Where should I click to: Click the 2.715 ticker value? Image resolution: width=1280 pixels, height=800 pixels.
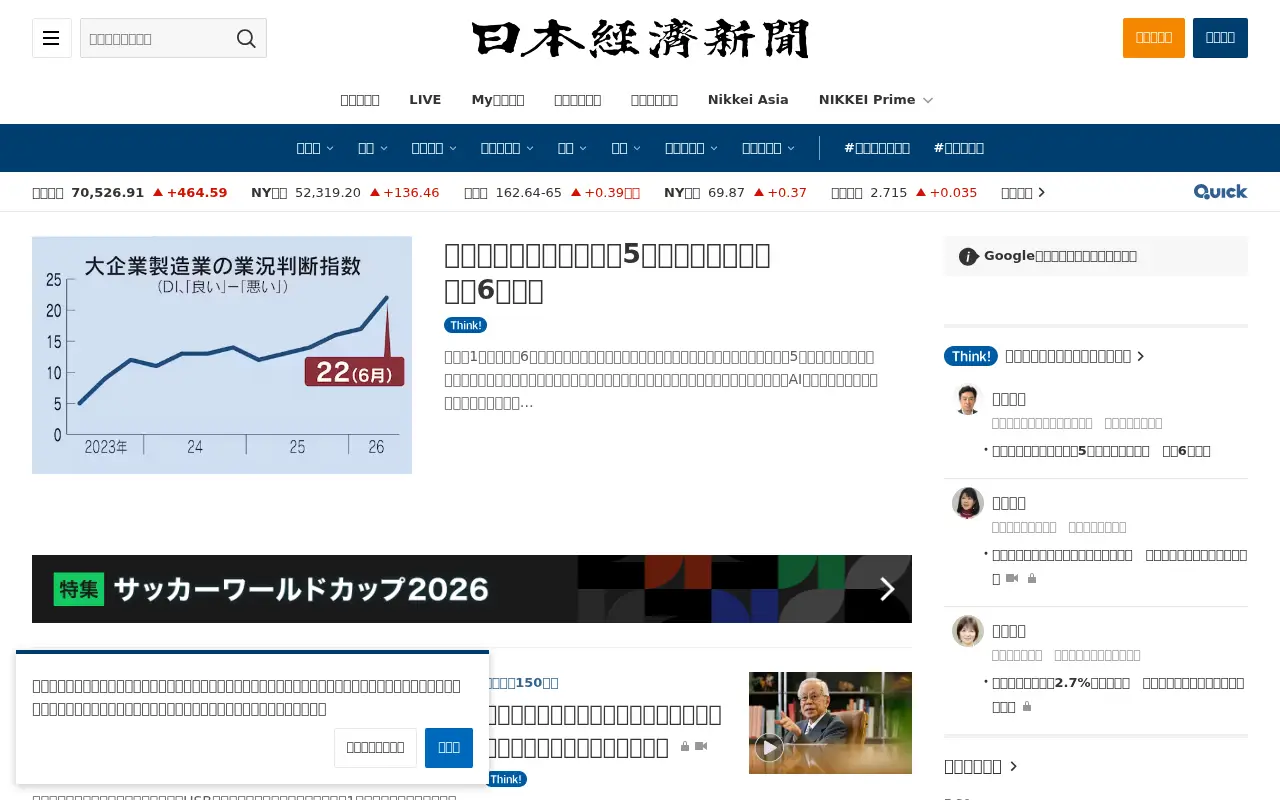click(889, 193)
